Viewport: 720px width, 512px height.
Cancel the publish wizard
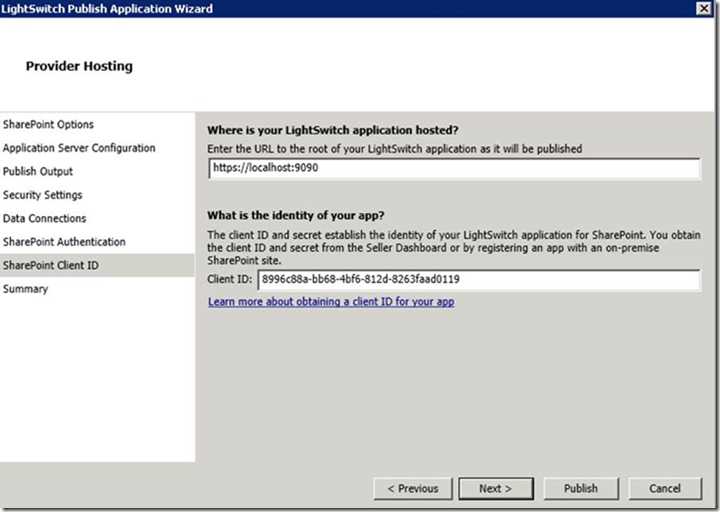click(665, 489)
